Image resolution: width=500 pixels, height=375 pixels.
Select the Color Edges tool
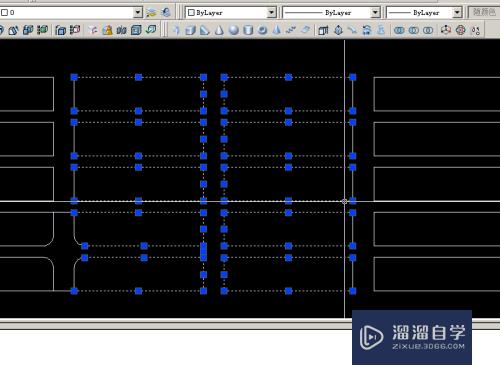pos(75,30)
